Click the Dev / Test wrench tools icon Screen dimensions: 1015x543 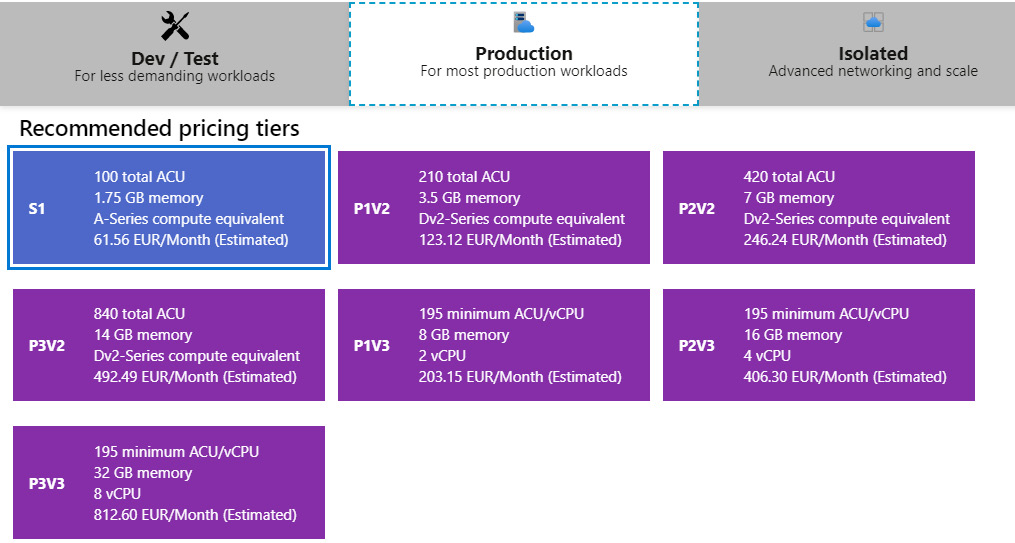tap(175, 27)
